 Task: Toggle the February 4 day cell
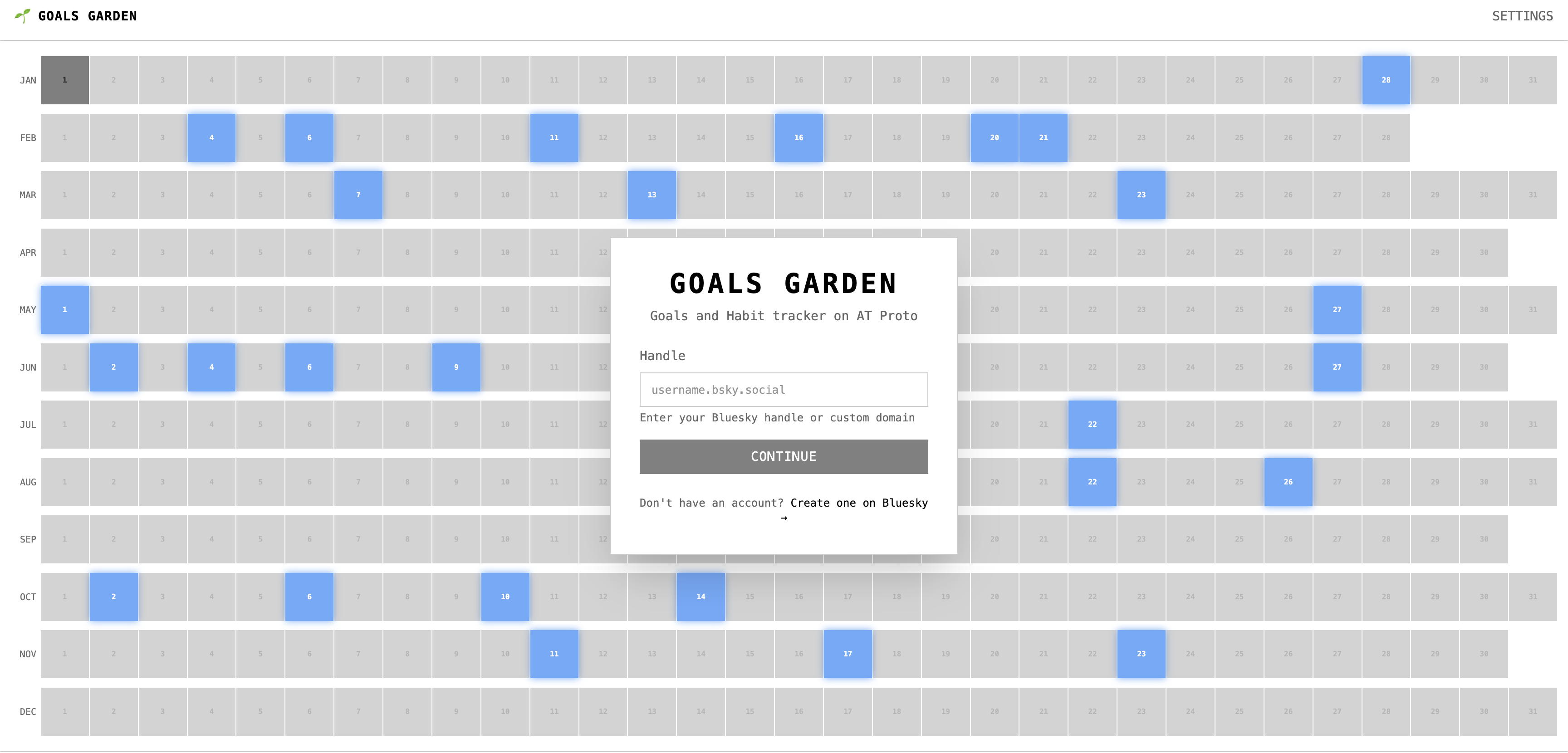211,137
